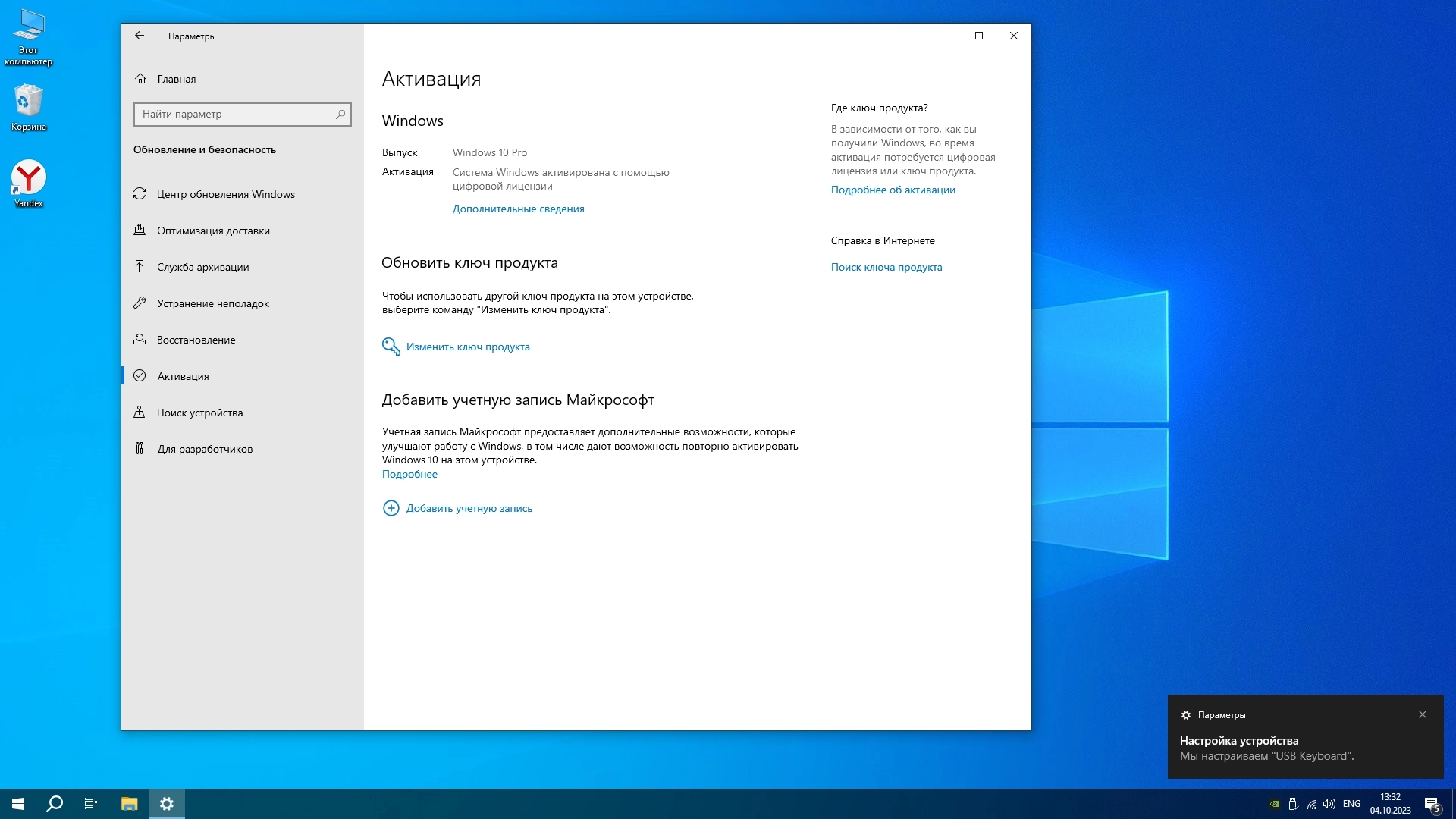This screenshot has height=819, width=1456.
Task: Open Подробнее об активации link
Action: pos(893,190)
